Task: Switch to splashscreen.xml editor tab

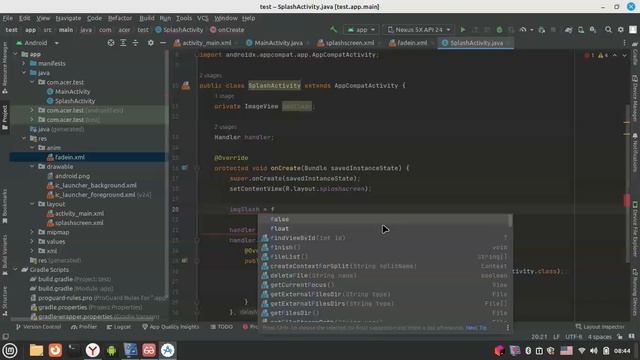Action: click(x=346, y=42)
